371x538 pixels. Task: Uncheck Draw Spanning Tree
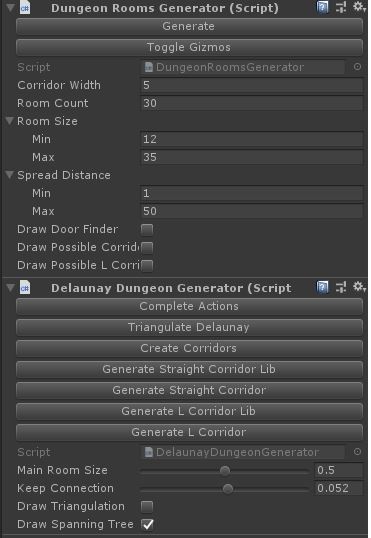(148, 524)
